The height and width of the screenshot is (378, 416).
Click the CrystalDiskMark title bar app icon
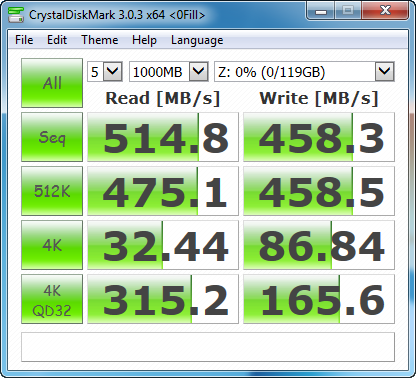tap(16, 14)
